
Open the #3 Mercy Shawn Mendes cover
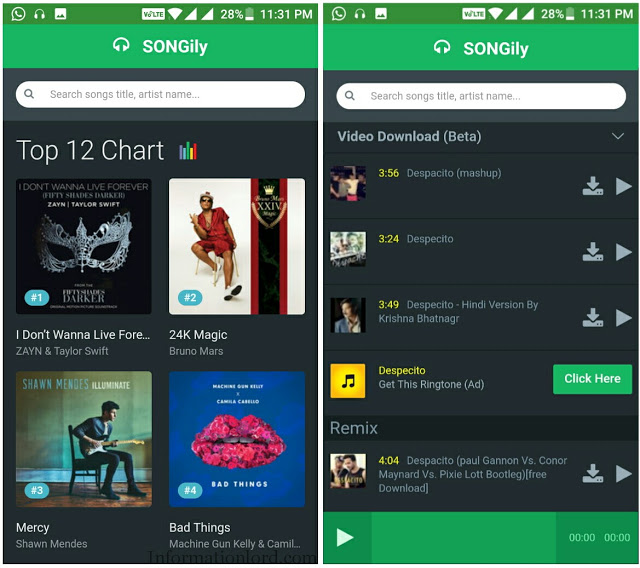(84, 439)
